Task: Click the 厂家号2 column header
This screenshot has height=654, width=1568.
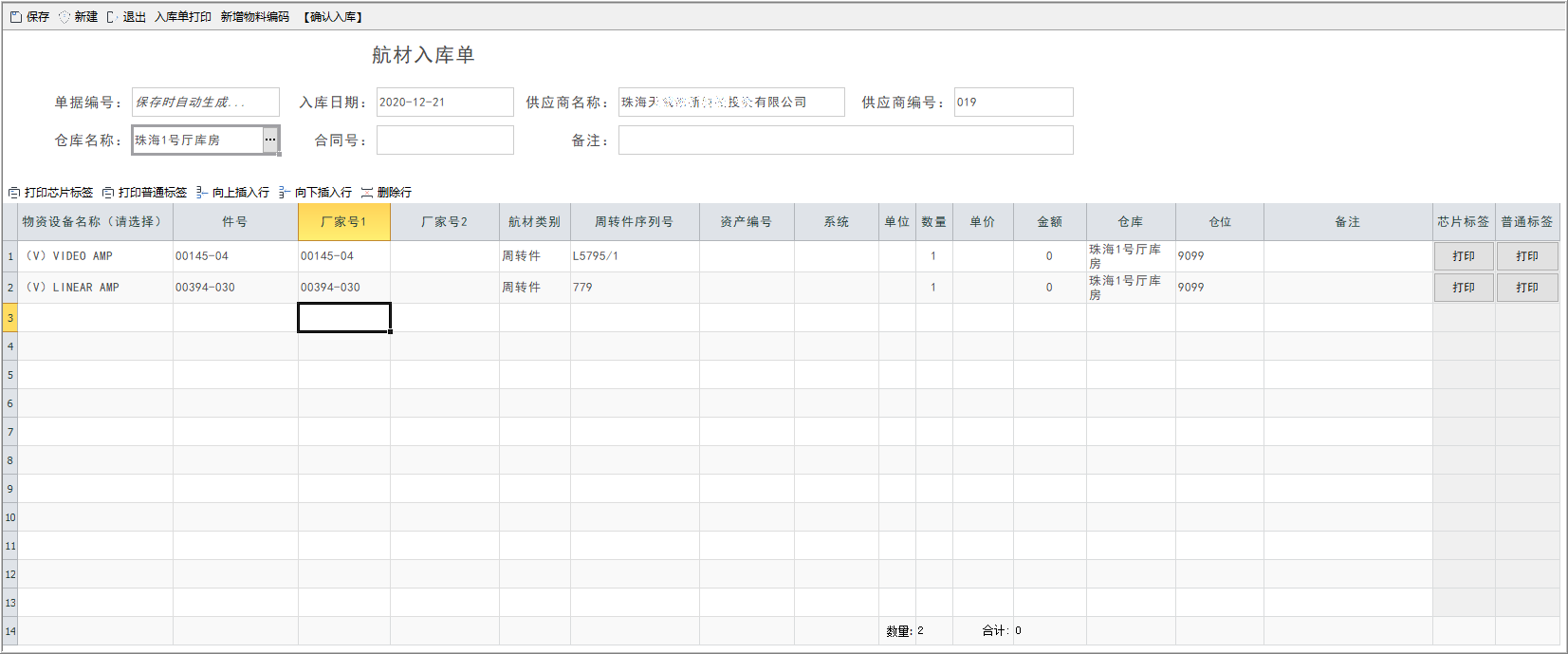Action: click(x=445, y=222)
